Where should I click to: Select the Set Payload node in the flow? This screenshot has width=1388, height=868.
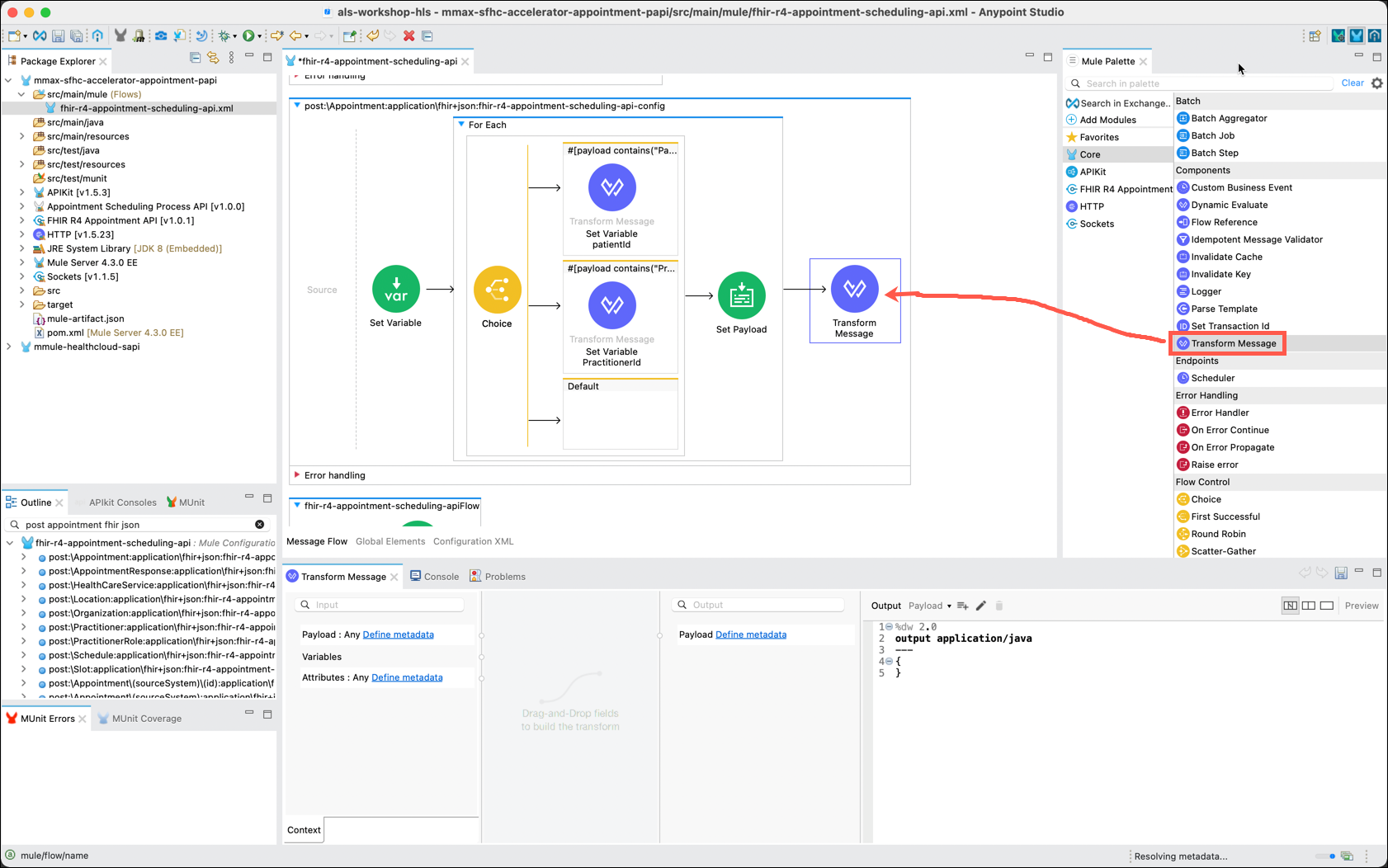pos(741,295)
